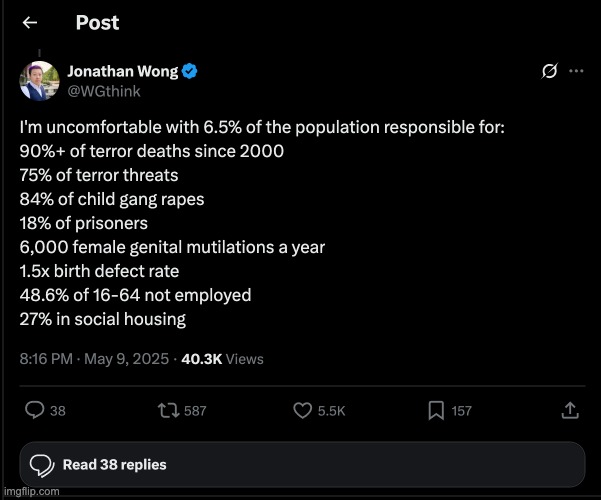Click the post body text
The image size is (601, 500).
200,223
